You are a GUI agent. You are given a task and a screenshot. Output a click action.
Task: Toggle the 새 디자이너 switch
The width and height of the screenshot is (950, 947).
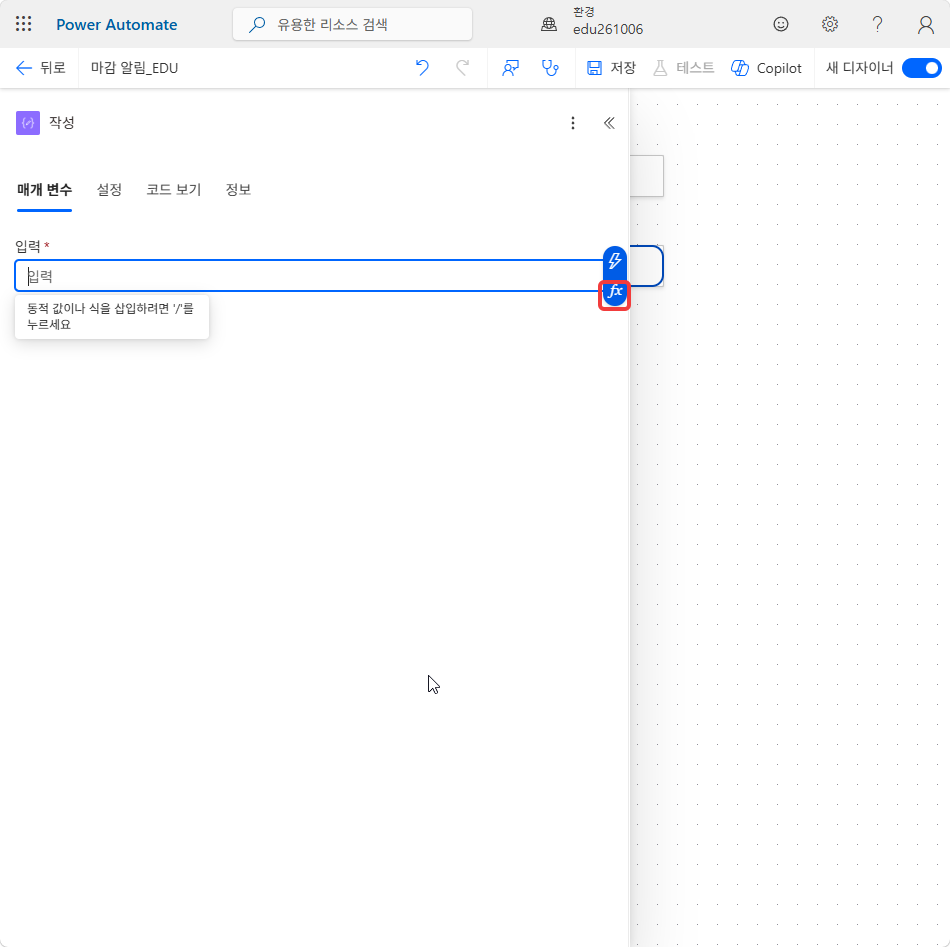[921, 68]
